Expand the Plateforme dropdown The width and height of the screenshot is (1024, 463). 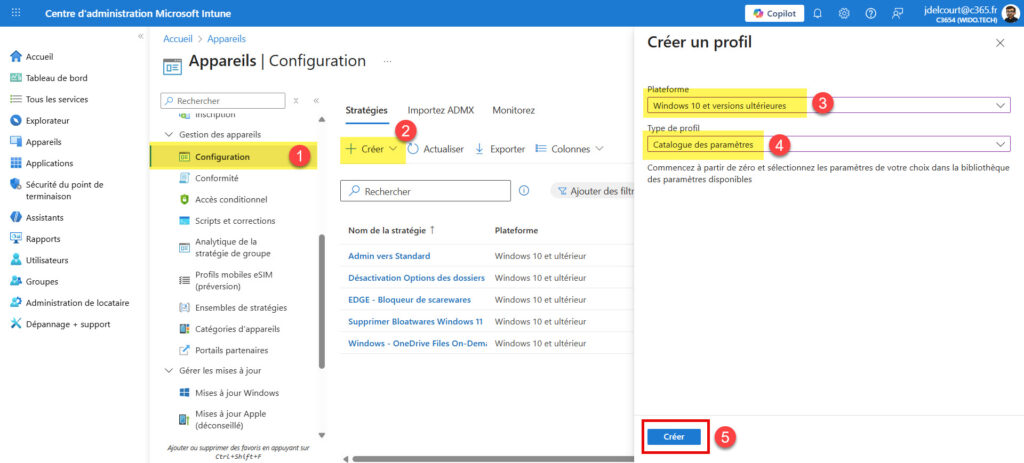828,105
